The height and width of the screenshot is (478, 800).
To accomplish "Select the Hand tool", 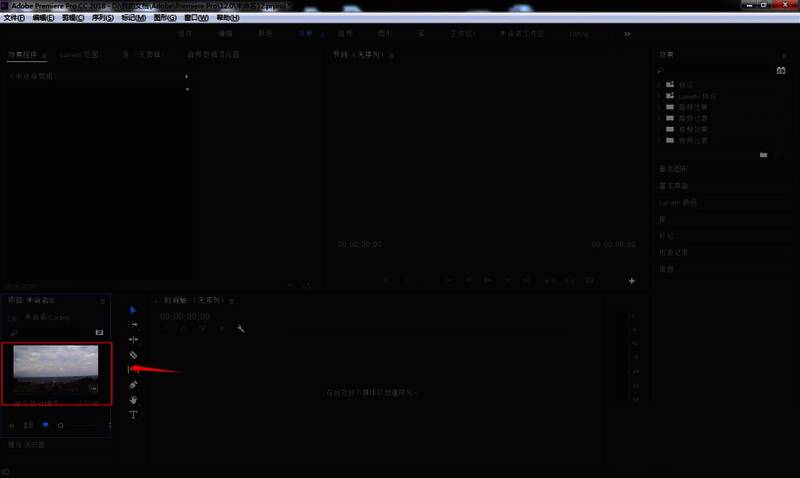I will coord(133,399).
